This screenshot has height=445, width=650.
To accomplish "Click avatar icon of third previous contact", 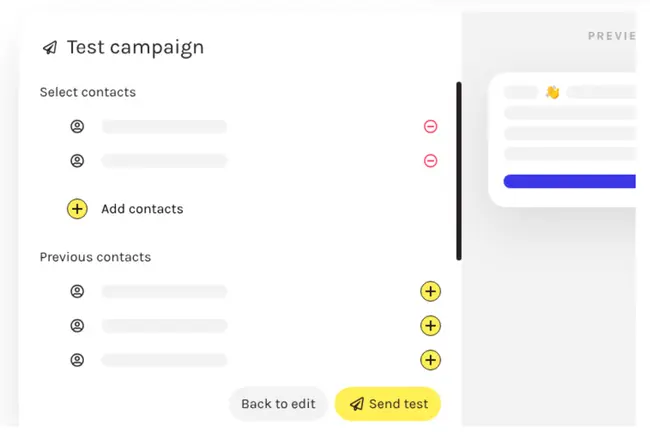I will 77,360.
